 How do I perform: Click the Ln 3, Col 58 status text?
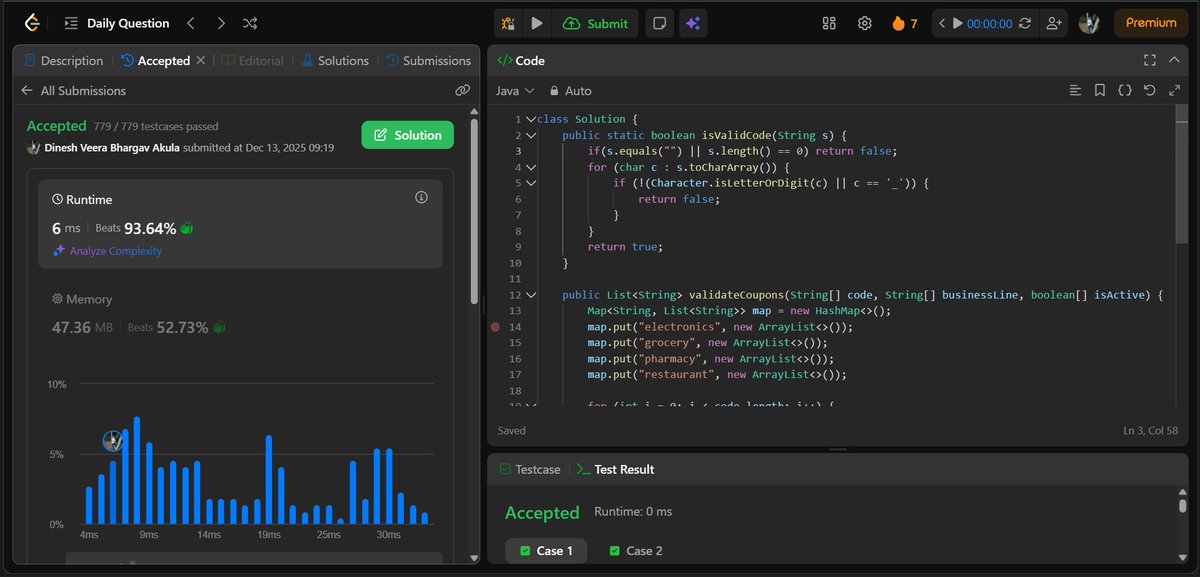pyautogui.click(x=1150, y=431)
